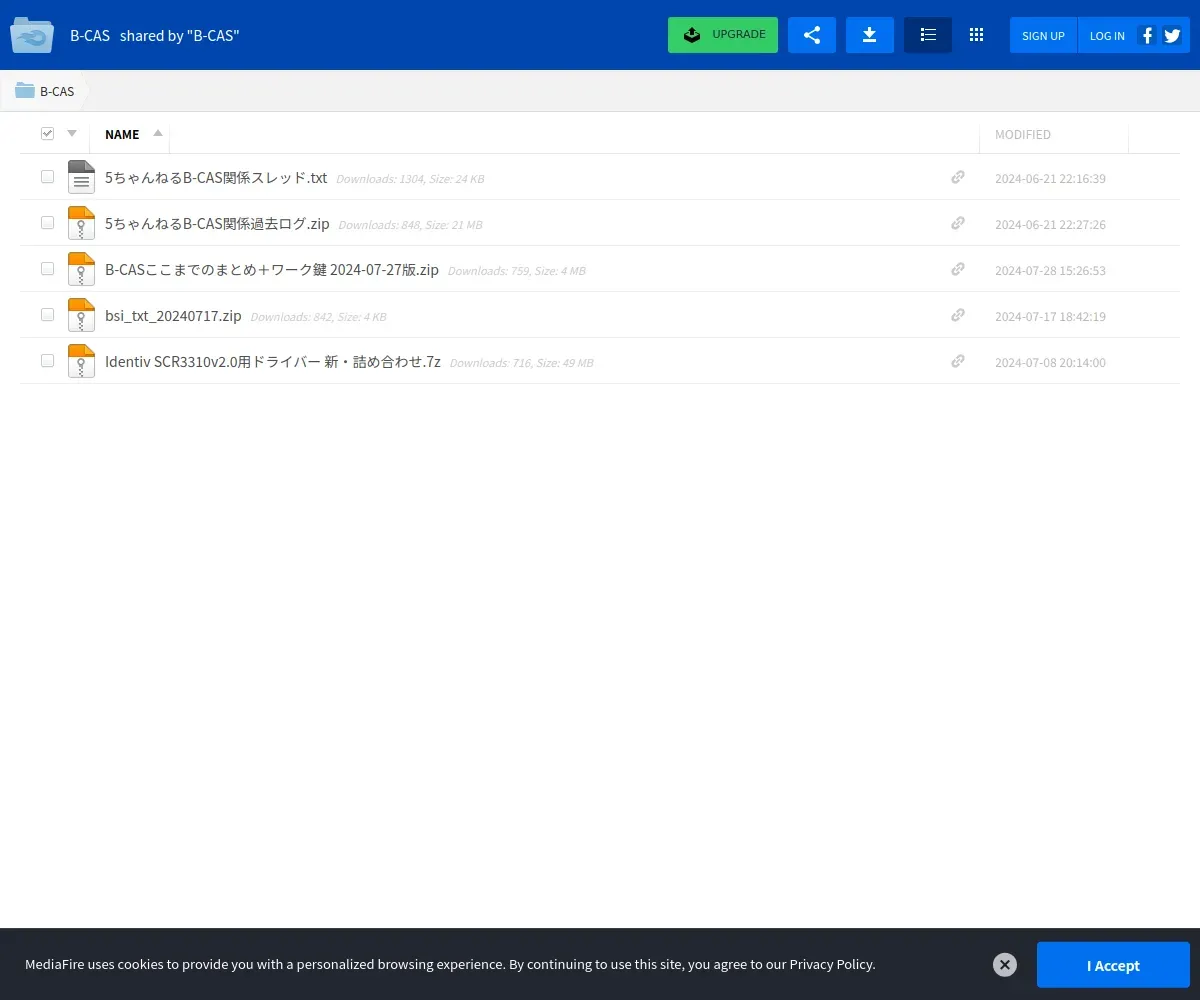Screen dimensions: 1200x1000
Task: Click the SIGN UP button
Action: tap(1043, 35)
